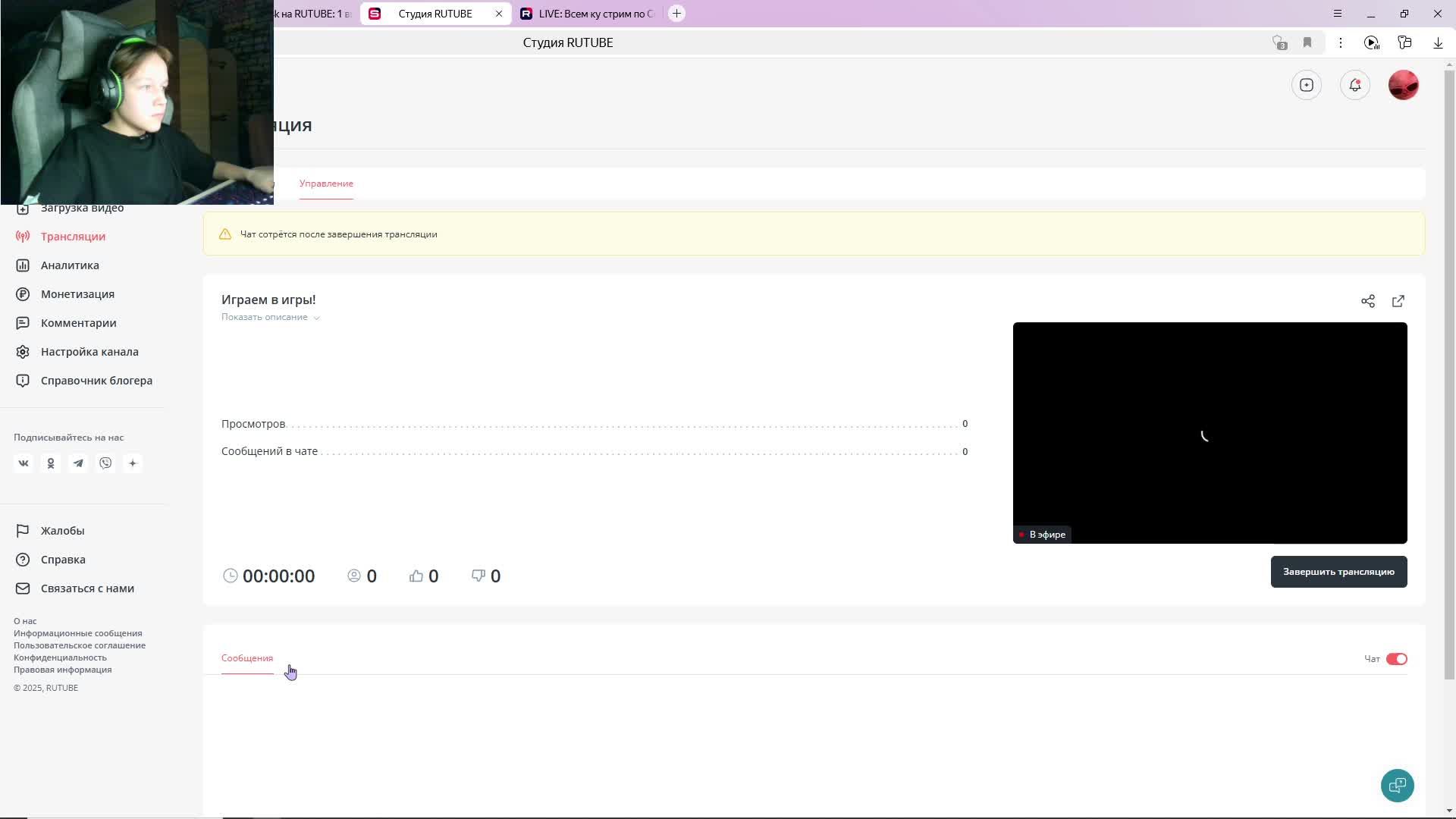Image resolution: width=1456 pixels, height=819 pixels.
Task: Click the В эфире live badge
Action: click(1043, 535)
